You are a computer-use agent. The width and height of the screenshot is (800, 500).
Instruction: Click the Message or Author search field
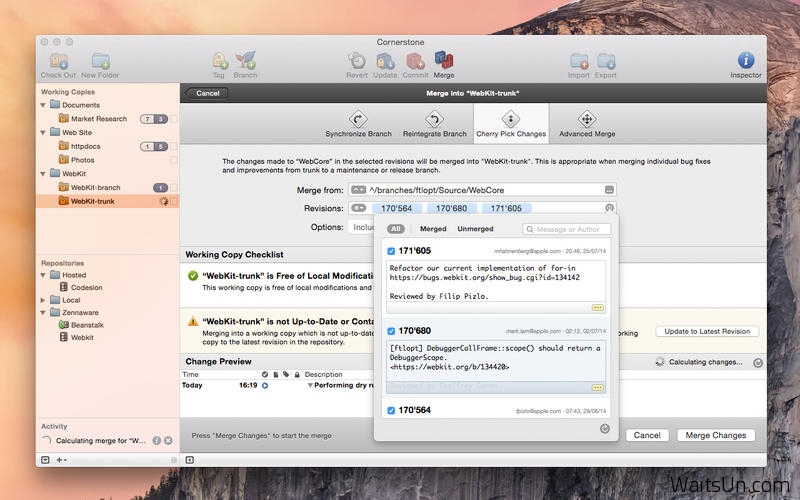pos(566,230)
